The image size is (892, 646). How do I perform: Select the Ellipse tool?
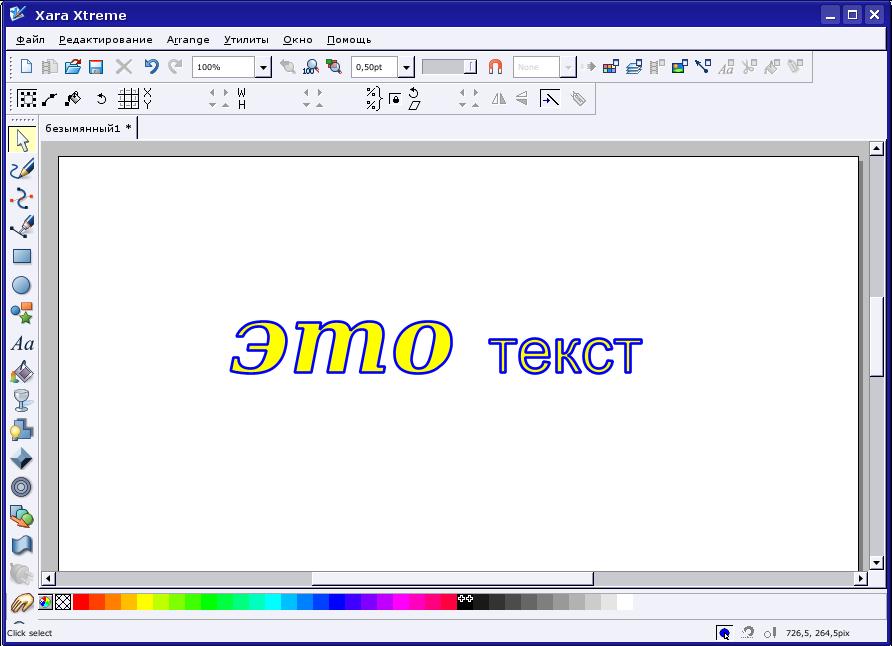21,285
